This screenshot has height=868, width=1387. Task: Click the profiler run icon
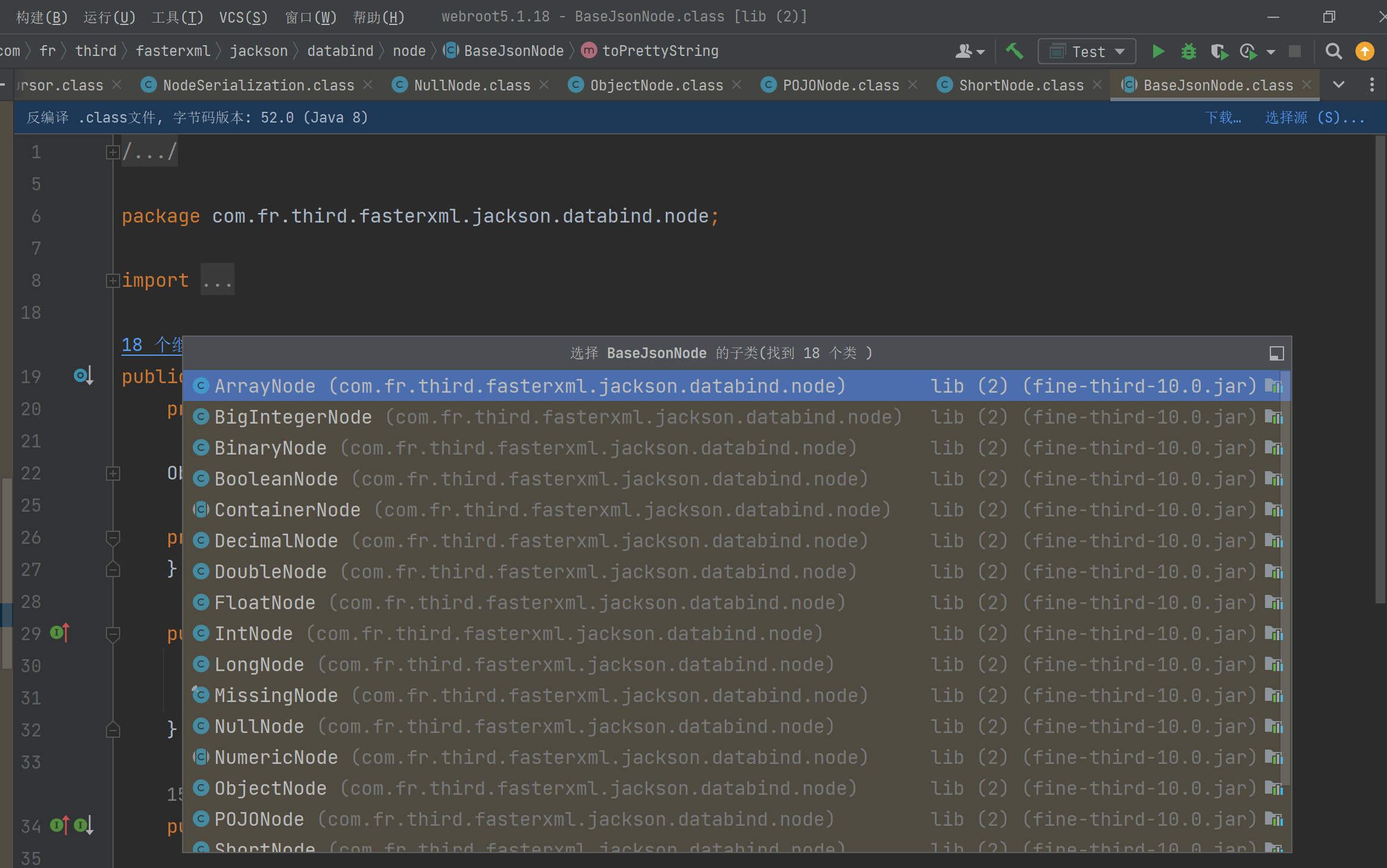tap(1248, 52)
